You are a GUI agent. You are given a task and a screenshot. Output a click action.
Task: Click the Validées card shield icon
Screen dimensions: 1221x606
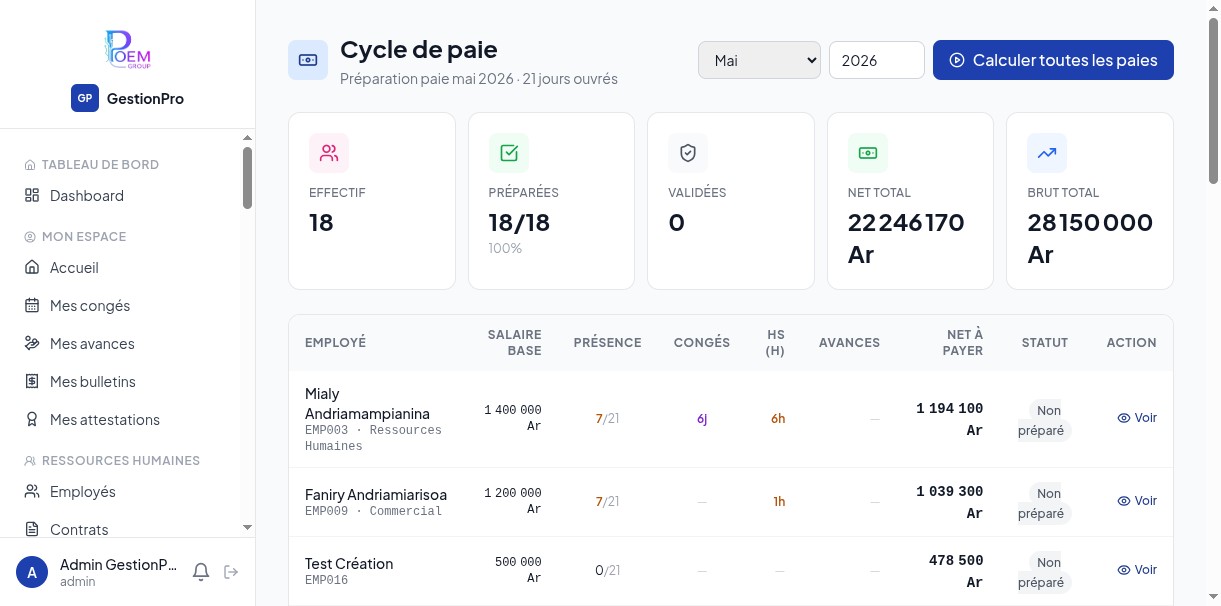(x=688, y=153)
